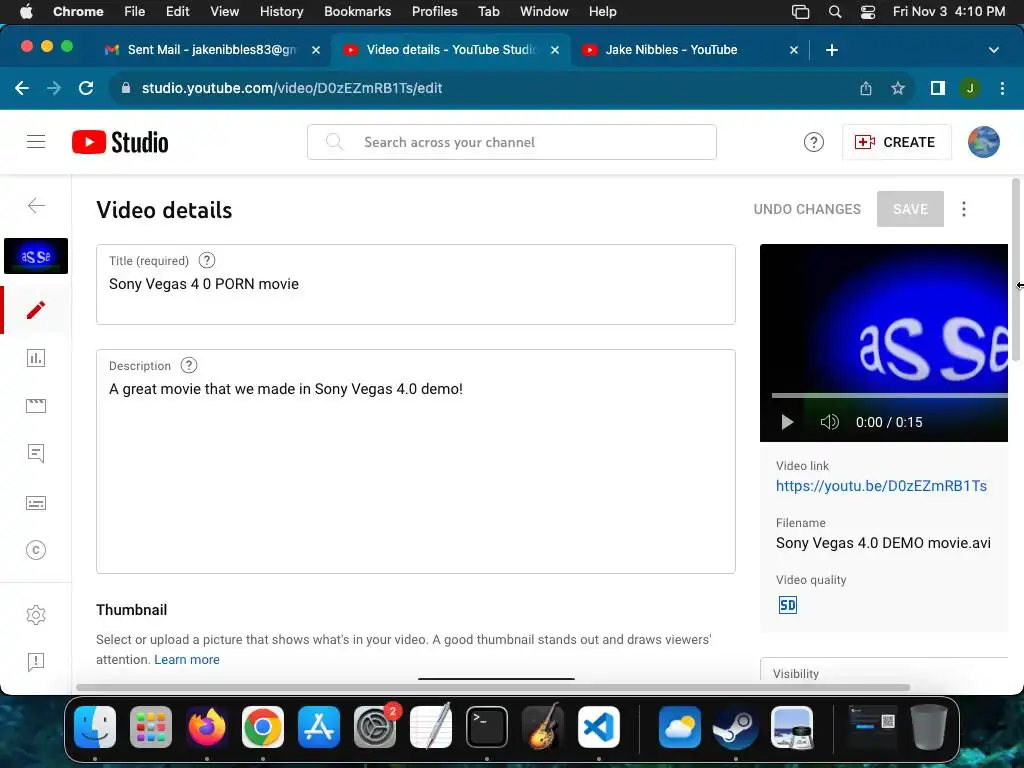
Task: Open the Chrome three-dot menu
Action: 1002,88
